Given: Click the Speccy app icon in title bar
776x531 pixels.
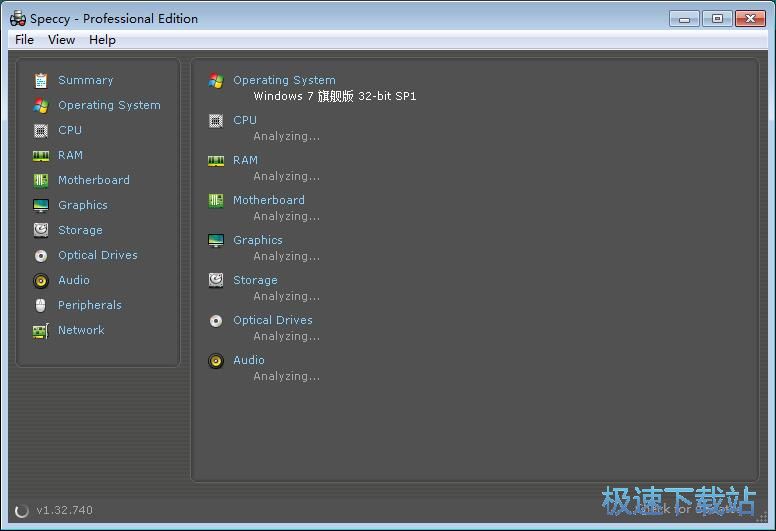Looking at the screenshot, I should pos(18,18).
